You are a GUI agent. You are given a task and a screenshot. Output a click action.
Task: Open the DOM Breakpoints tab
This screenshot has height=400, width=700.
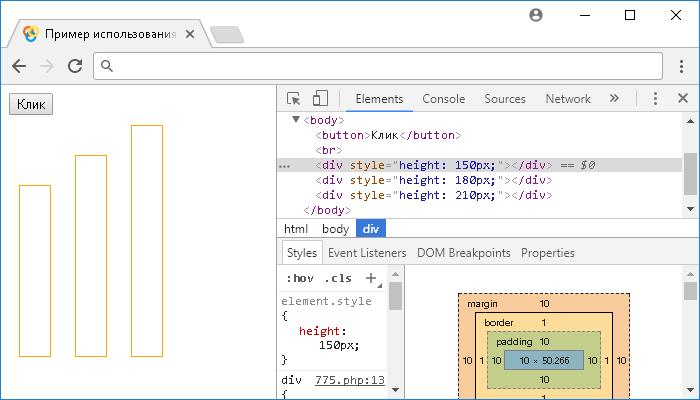point(463,253)
